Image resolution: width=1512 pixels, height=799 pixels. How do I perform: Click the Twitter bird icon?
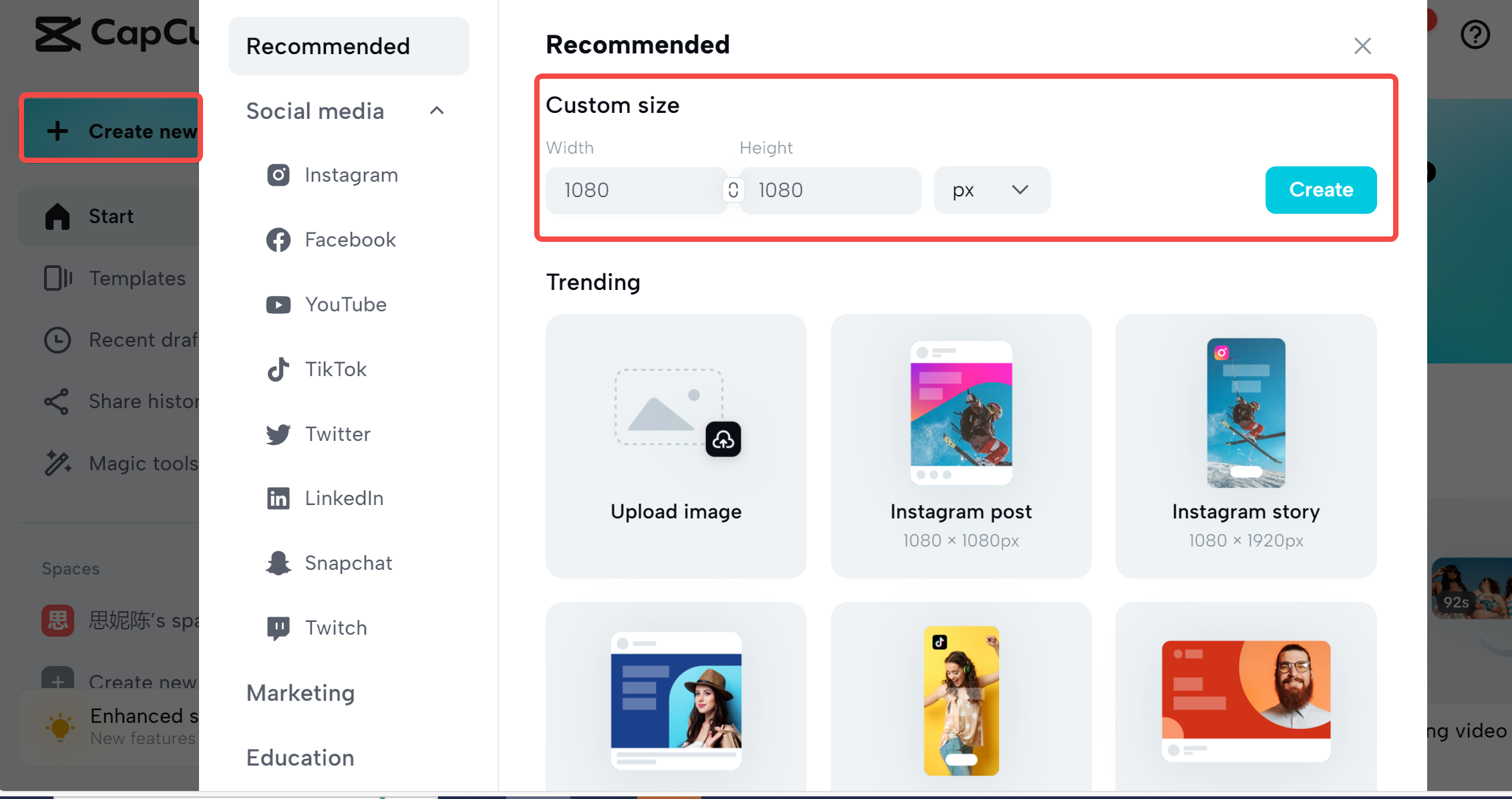tap(278, 434)
